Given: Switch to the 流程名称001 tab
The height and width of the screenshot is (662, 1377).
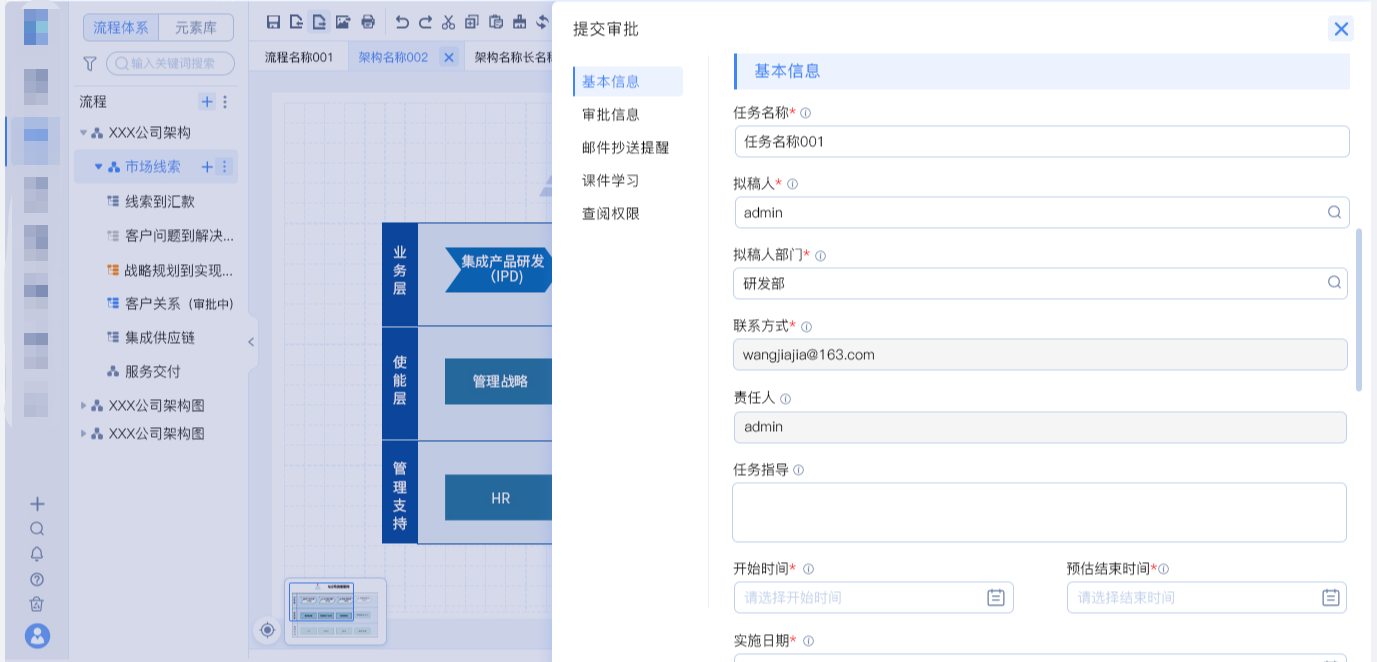Looking at the screenshot, I should point(298,58).
